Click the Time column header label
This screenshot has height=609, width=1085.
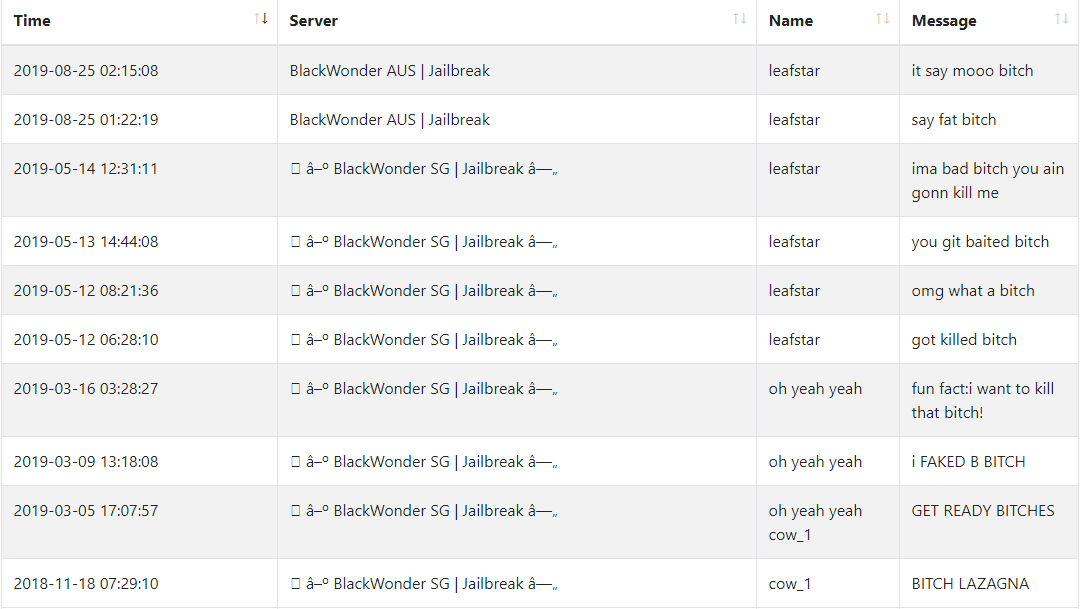(32, 21)
